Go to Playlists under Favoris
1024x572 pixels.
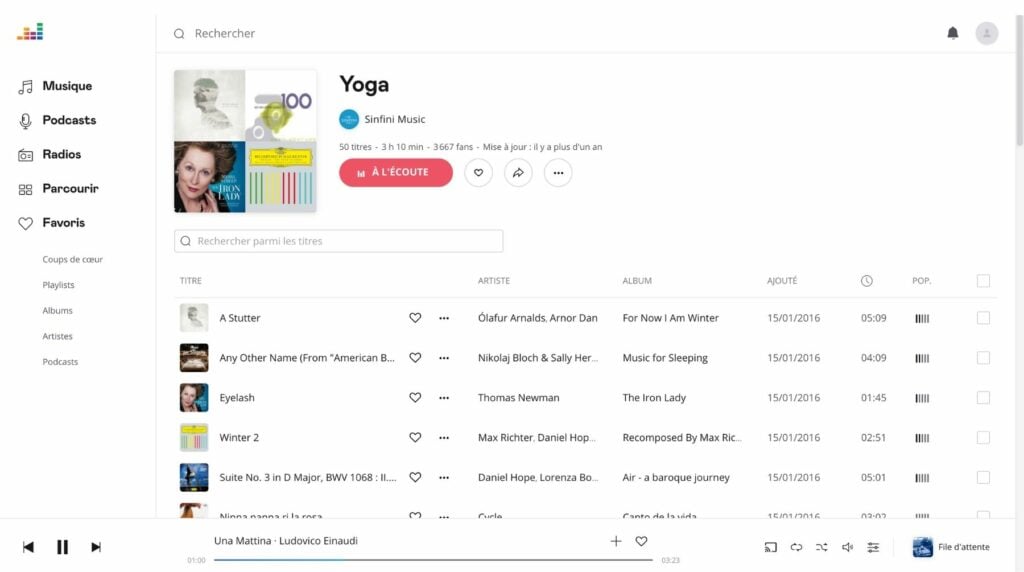[58, 285]
